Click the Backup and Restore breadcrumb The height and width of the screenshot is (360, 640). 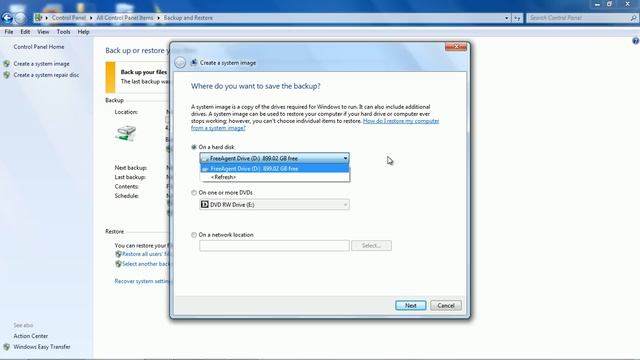188,18
